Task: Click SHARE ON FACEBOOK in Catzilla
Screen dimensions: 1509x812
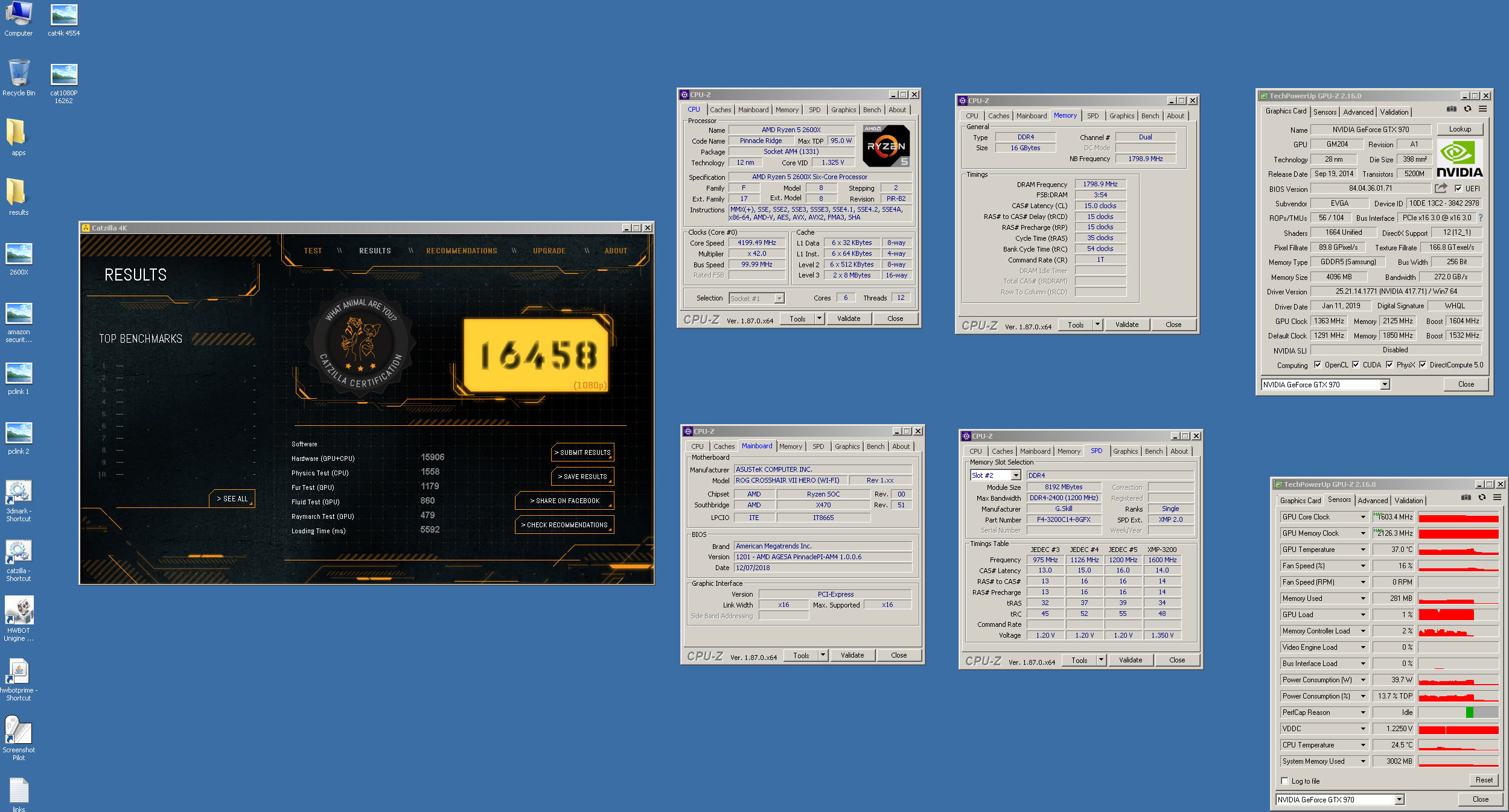Action: pyautogui.click(x=564, y=501)
